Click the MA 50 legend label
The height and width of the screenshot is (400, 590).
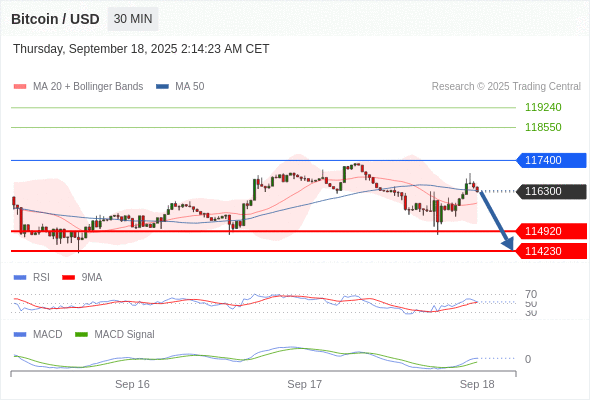pyautogui.click(x=190, y=87)
